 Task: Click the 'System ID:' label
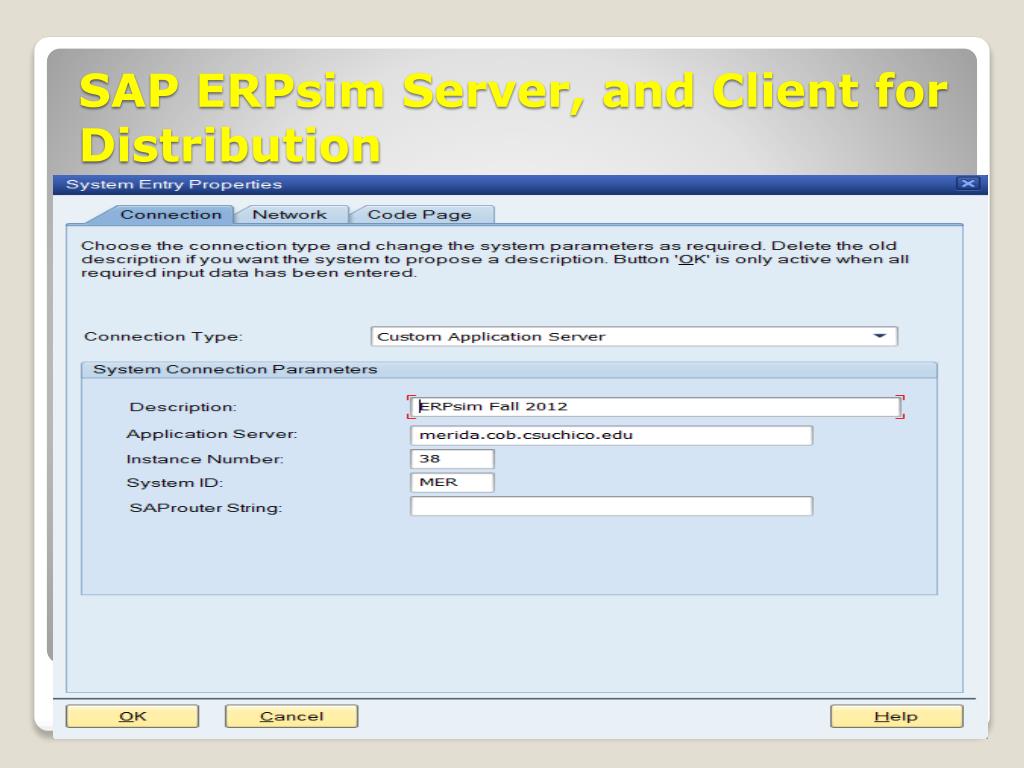175,483
